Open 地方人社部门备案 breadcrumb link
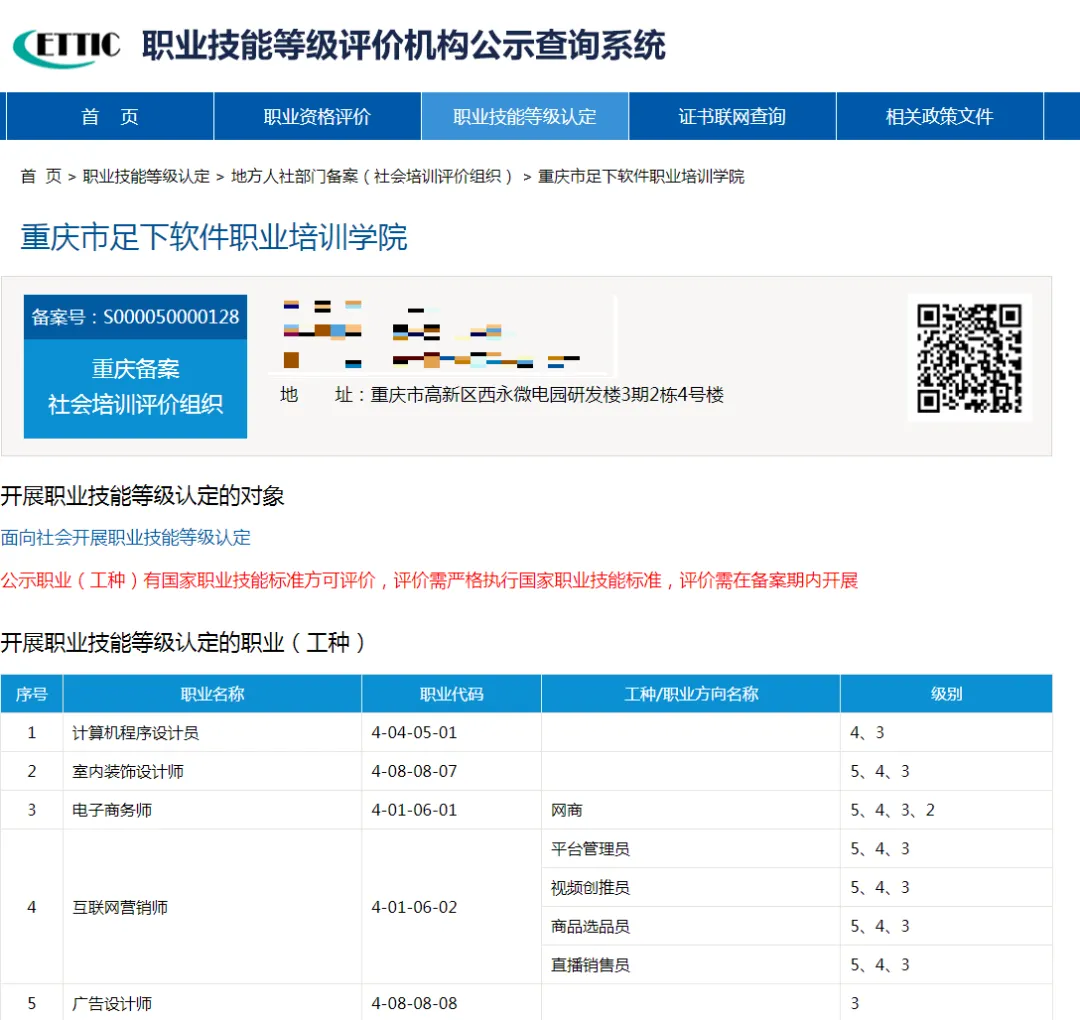1080x1020 pixels. pyautogui.click(x=372, y=177)
